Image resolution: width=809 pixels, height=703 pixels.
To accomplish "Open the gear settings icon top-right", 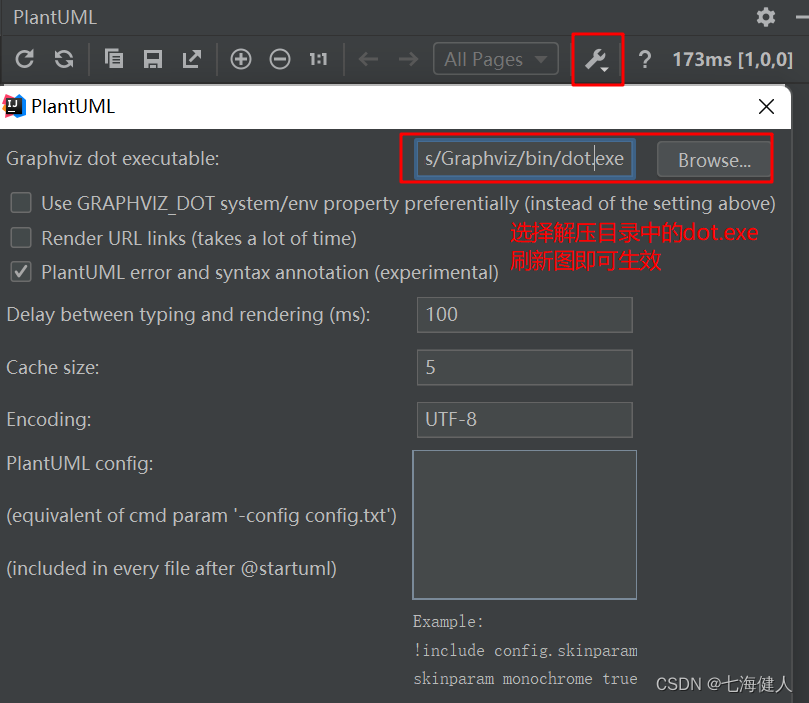I will tap(765, 17).
